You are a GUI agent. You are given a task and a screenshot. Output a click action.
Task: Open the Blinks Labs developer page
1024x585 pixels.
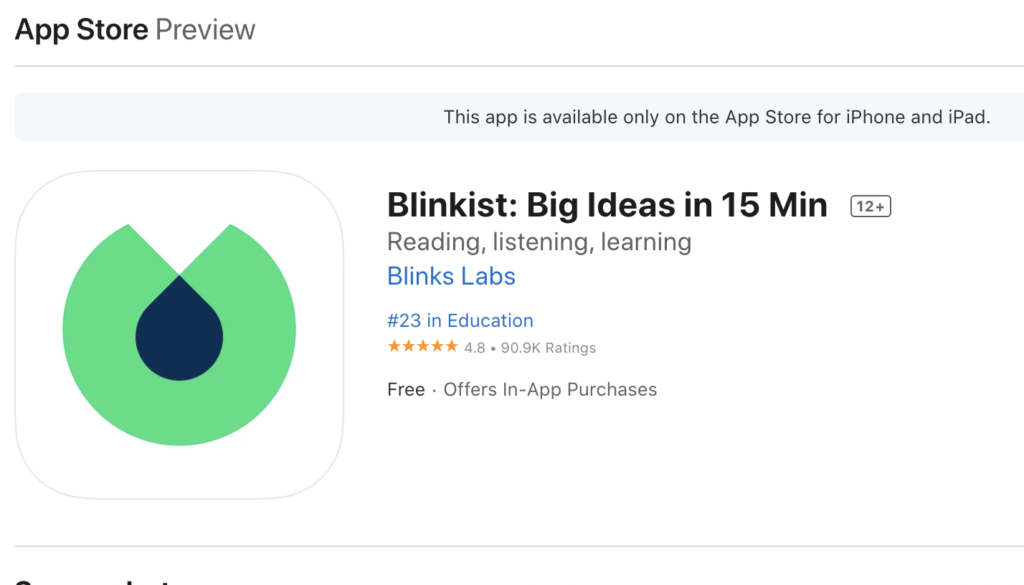[x=451, y=276]
